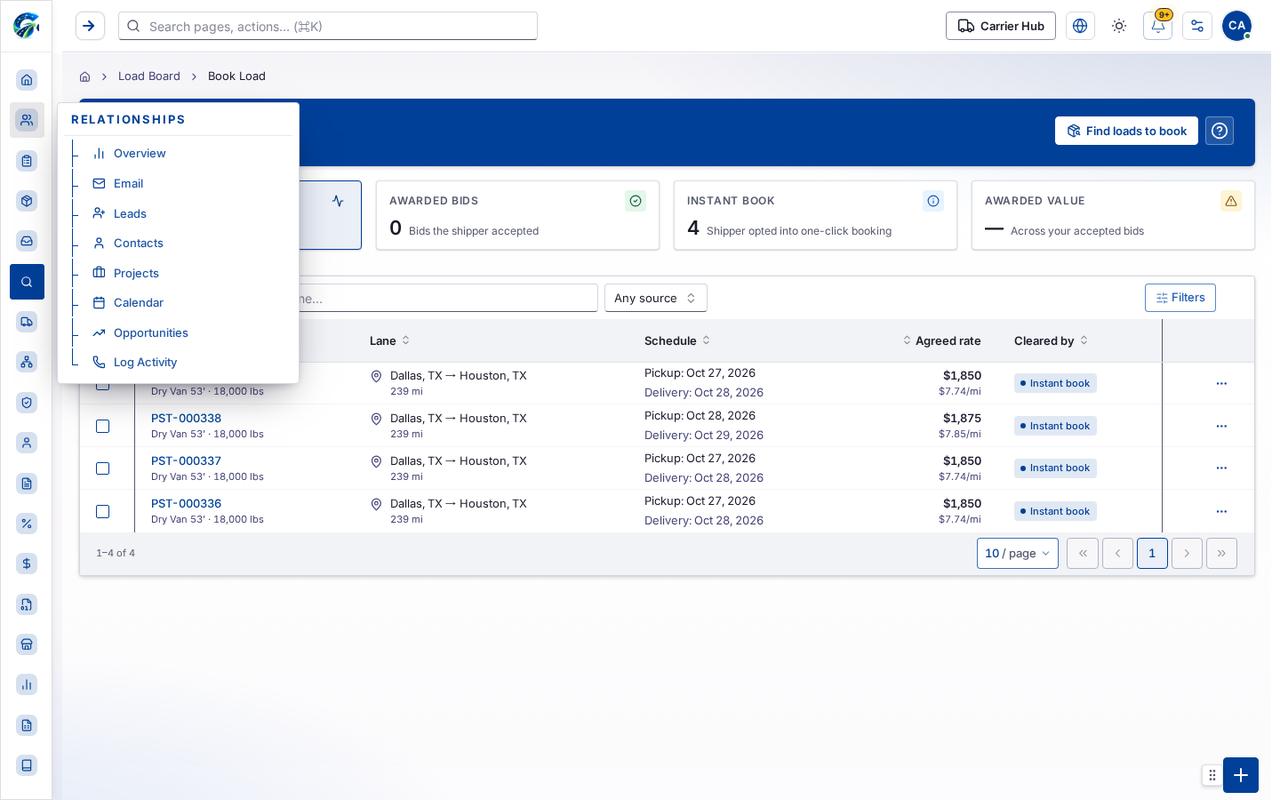Click Find loads to book button
The image size is (1280, 800).
(1126, 131)
